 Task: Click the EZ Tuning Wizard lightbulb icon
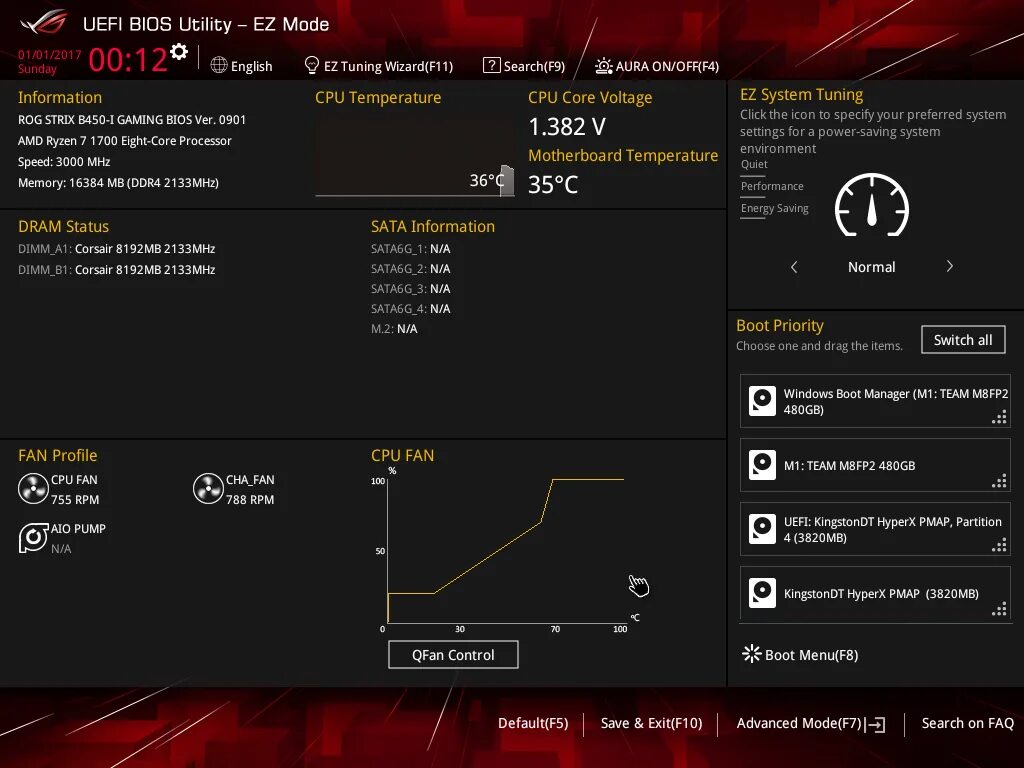[312, 65]
